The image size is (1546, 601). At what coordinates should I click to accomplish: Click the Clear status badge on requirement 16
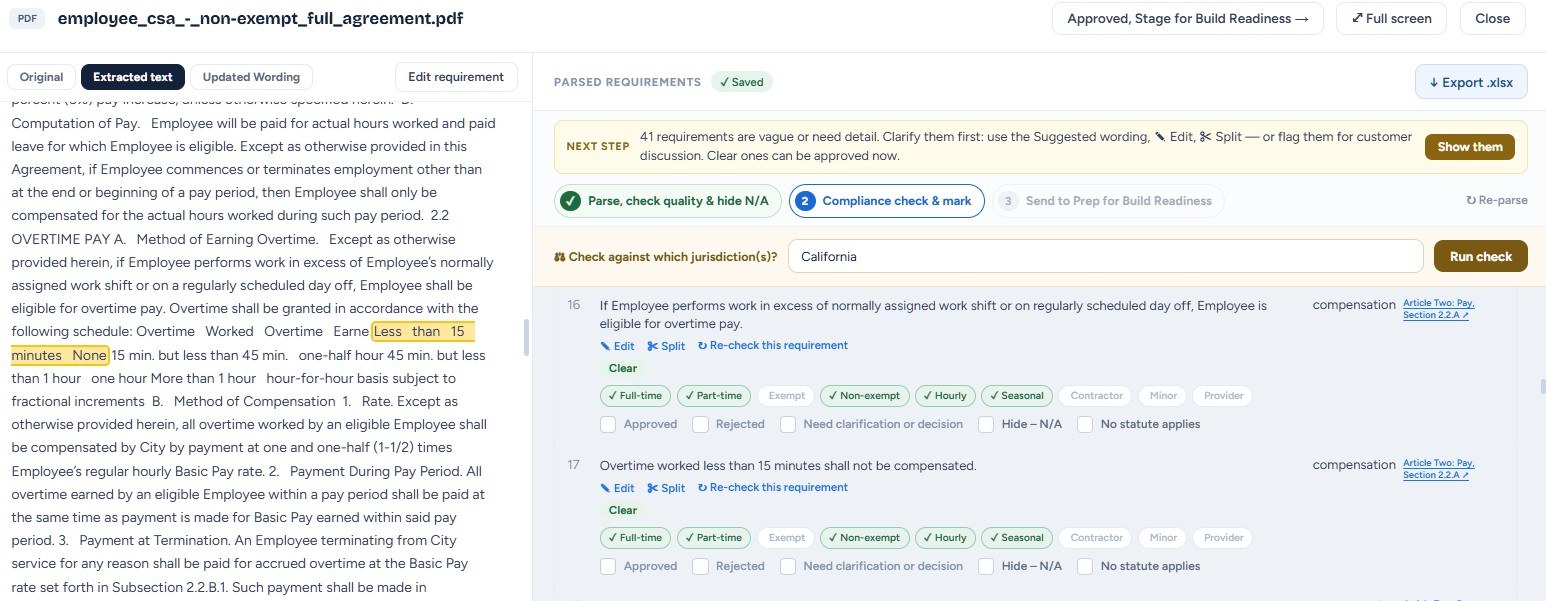coord(622,368)
